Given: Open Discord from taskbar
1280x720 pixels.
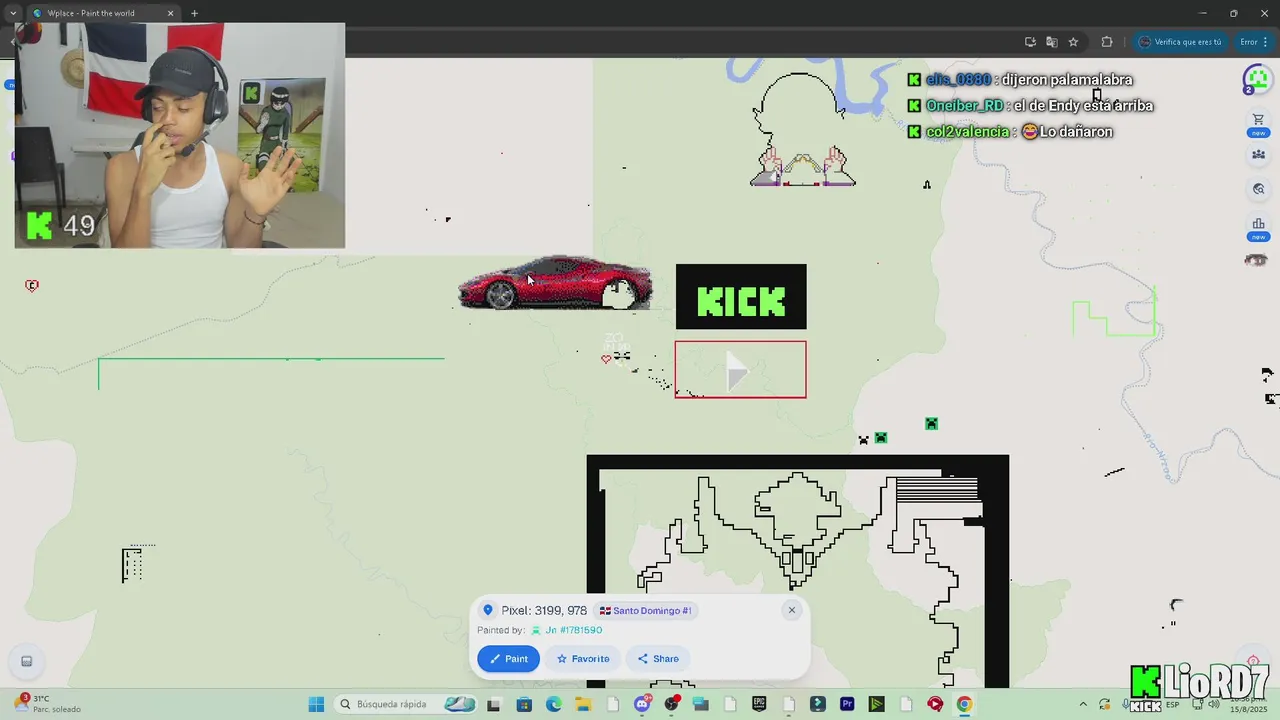Looking at the screenshot, I should point(642,704).
